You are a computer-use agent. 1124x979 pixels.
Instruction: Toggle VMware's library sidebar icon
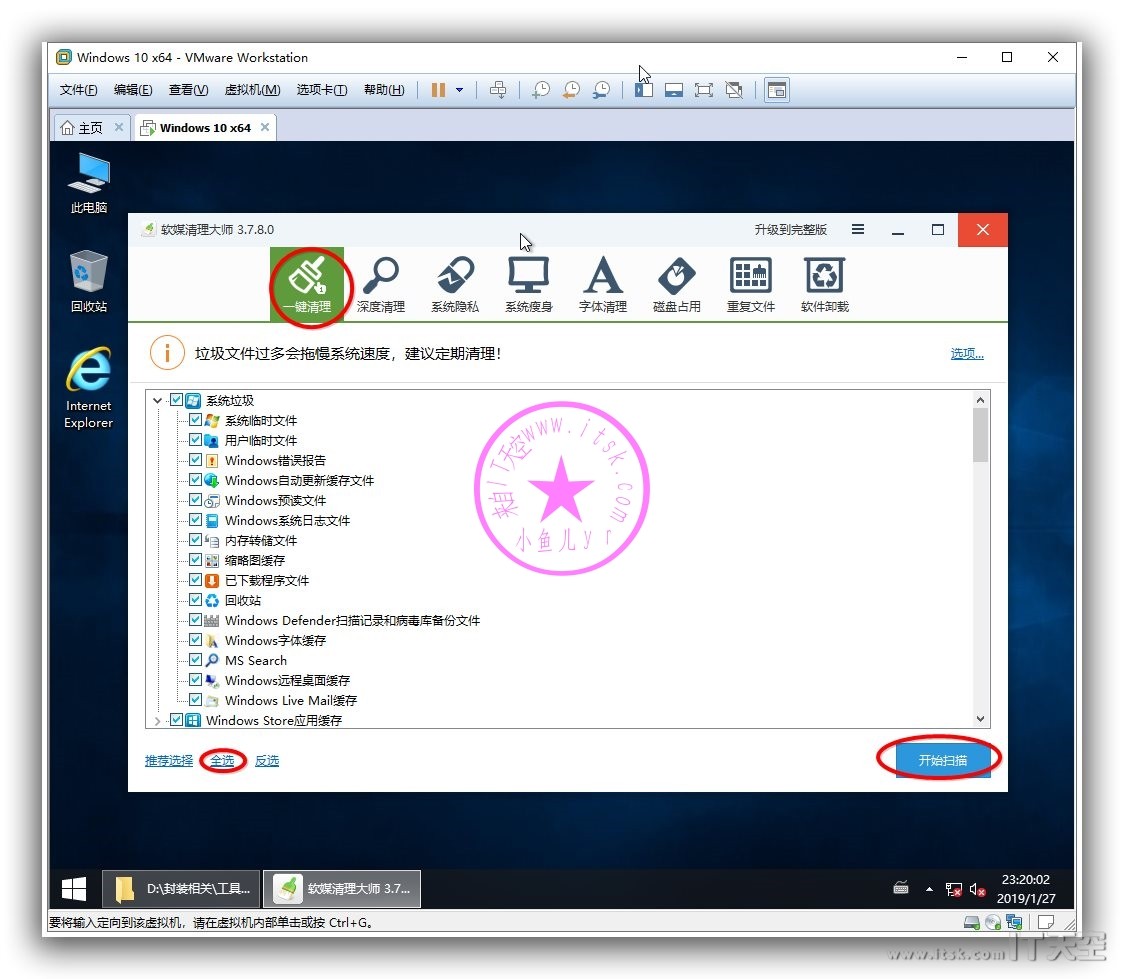tap(644, 90)
